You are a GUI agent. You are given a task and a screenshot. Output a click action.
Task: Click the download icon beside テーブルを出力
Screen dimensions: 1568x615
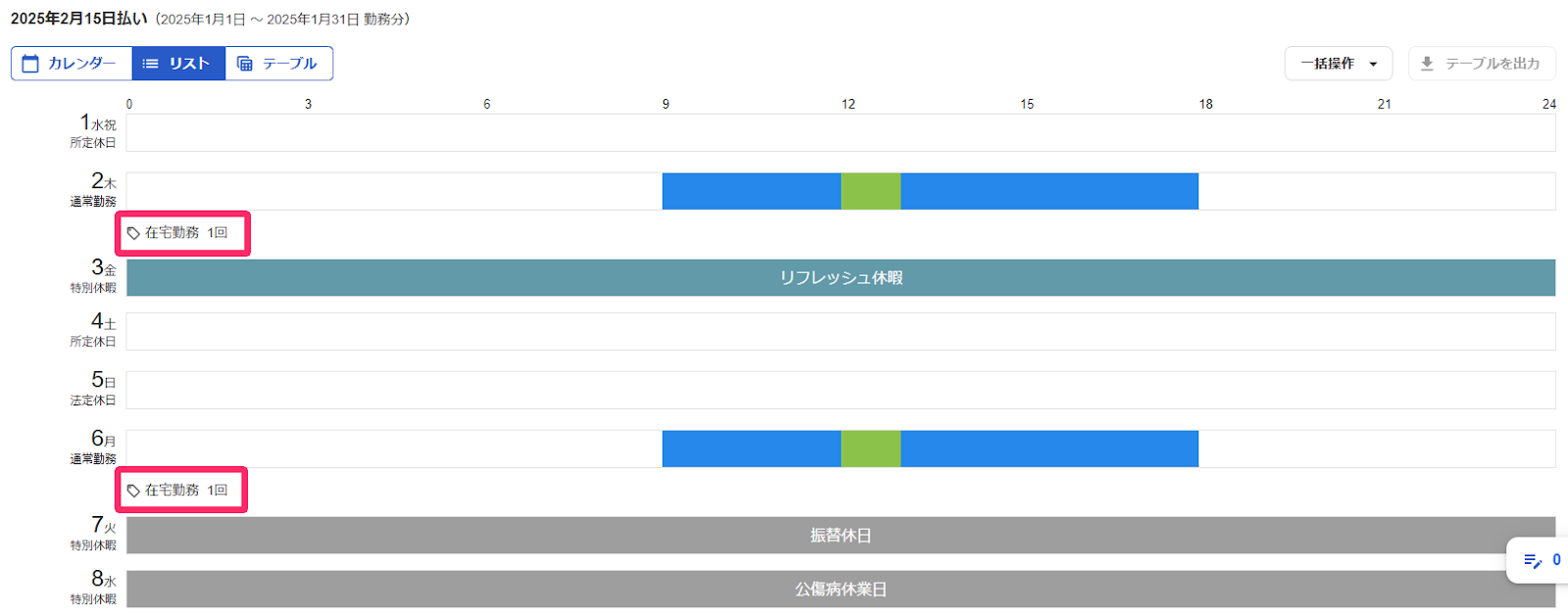pos(1427,64)
